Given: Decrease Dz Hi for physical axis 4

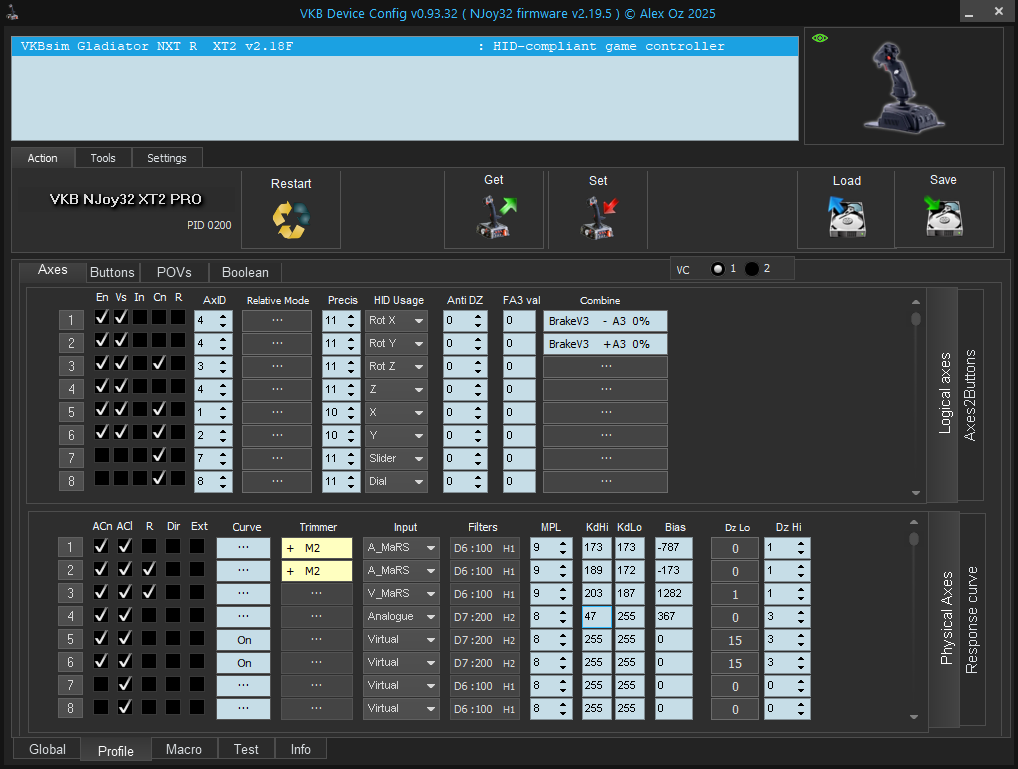Looking at the screenshot, I should pos(801,622).
